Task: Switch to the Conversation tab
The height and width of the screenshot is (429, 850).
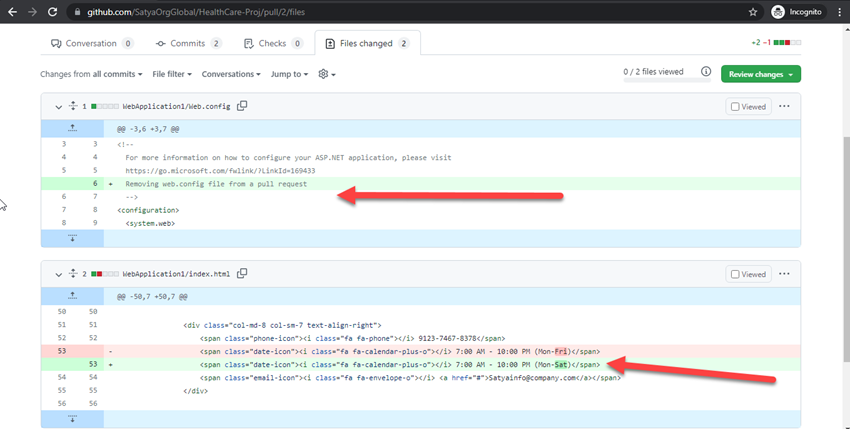Action: click(x=91, y=43)
